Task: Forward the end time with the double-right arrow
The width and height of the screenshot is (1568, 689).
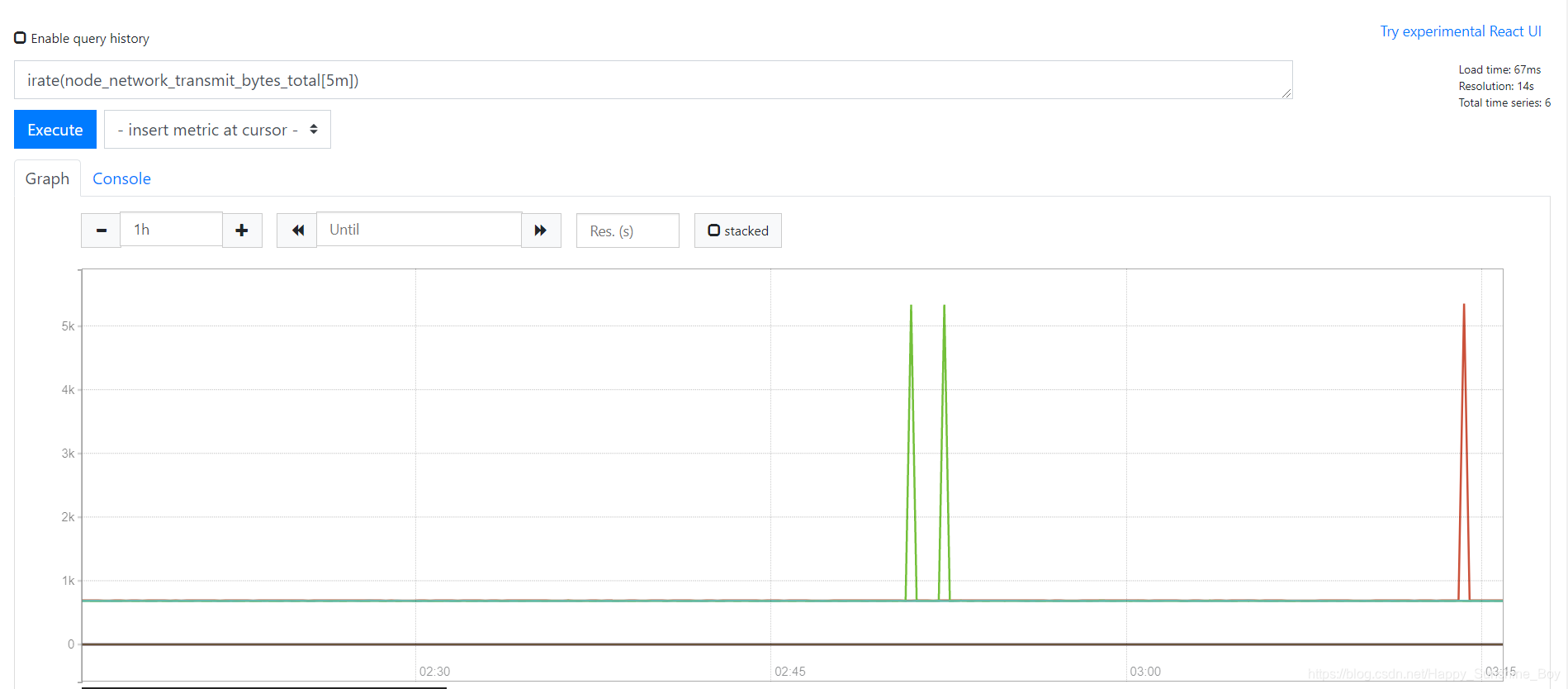Action: tap(541, 230)
